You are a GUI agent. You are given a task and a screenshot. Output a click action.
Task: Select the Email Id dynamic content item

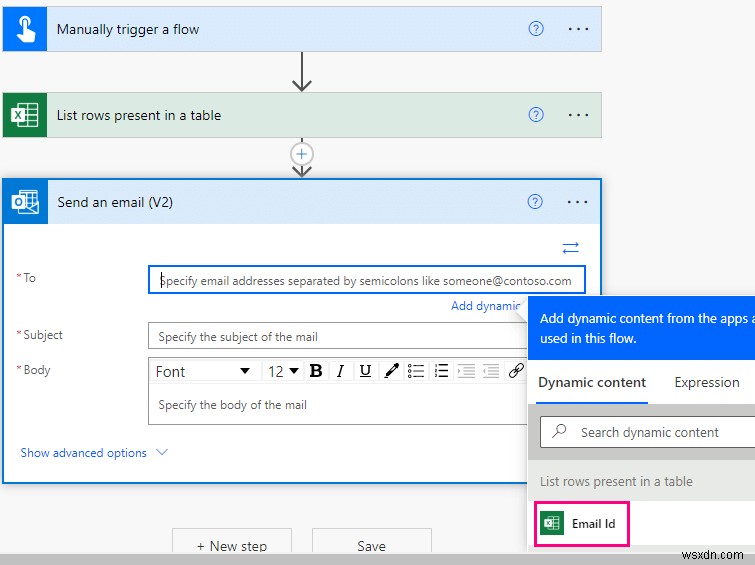582,524
